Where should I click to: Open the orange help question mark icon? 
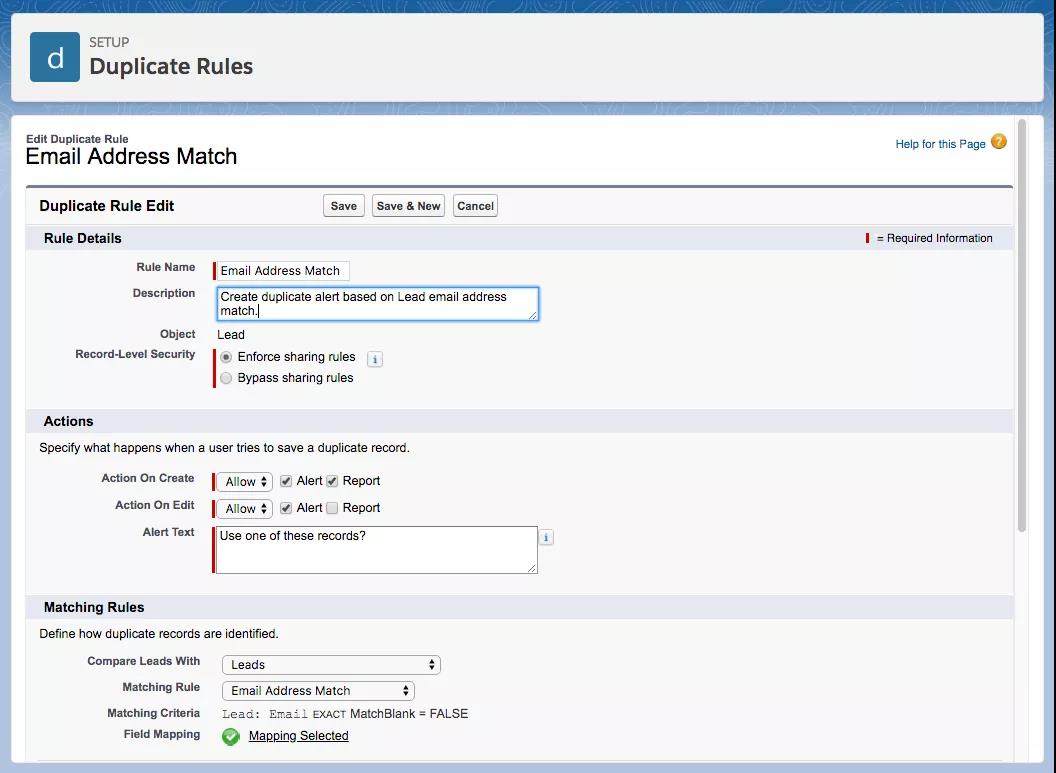click(x=998, y=142)
